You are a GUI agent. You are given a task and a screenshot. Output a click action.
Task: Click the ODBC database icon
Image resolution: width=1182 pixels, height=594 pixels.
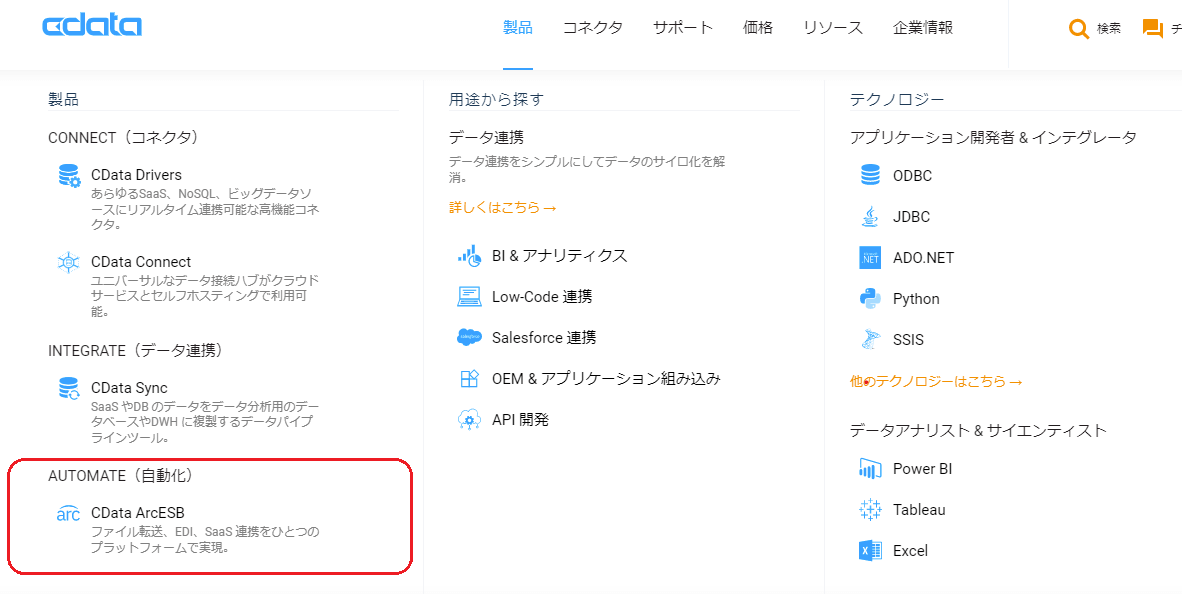[870, 176]
